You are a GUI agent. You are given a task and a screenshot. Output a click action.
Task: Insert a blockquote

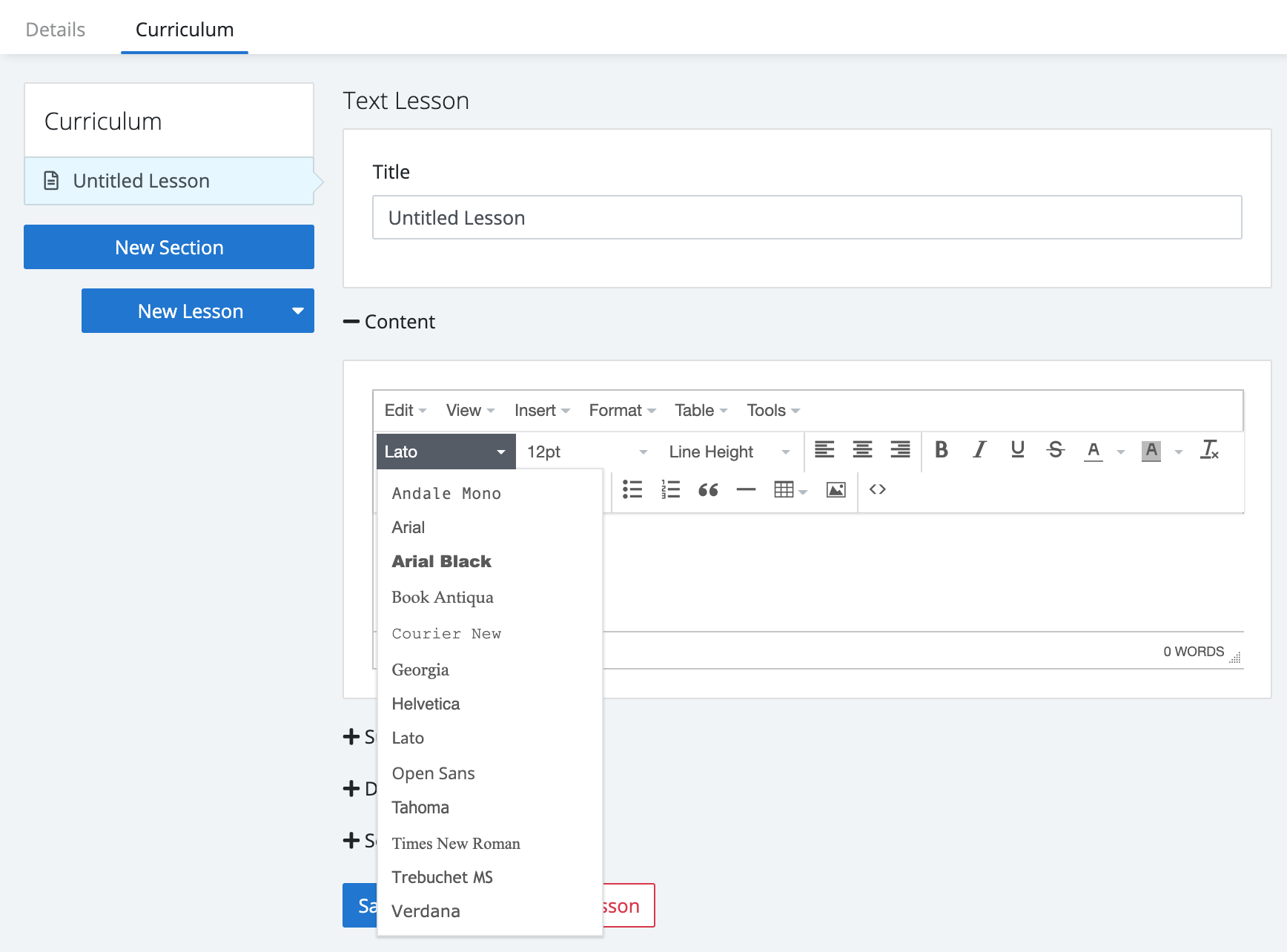point(708,490)
